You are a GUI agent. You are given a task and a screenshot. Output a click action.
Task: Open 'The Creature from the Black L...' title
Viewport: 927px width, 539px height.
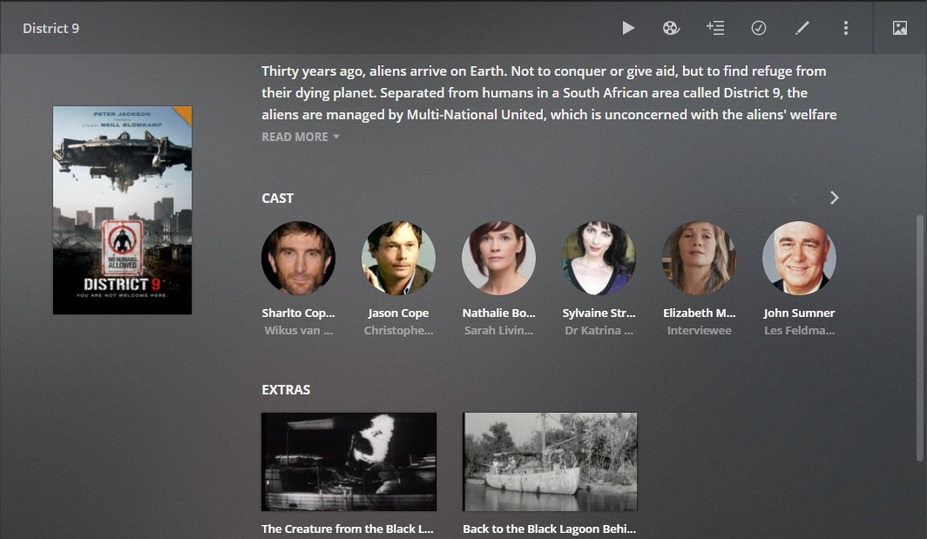[x=348, y=529]
